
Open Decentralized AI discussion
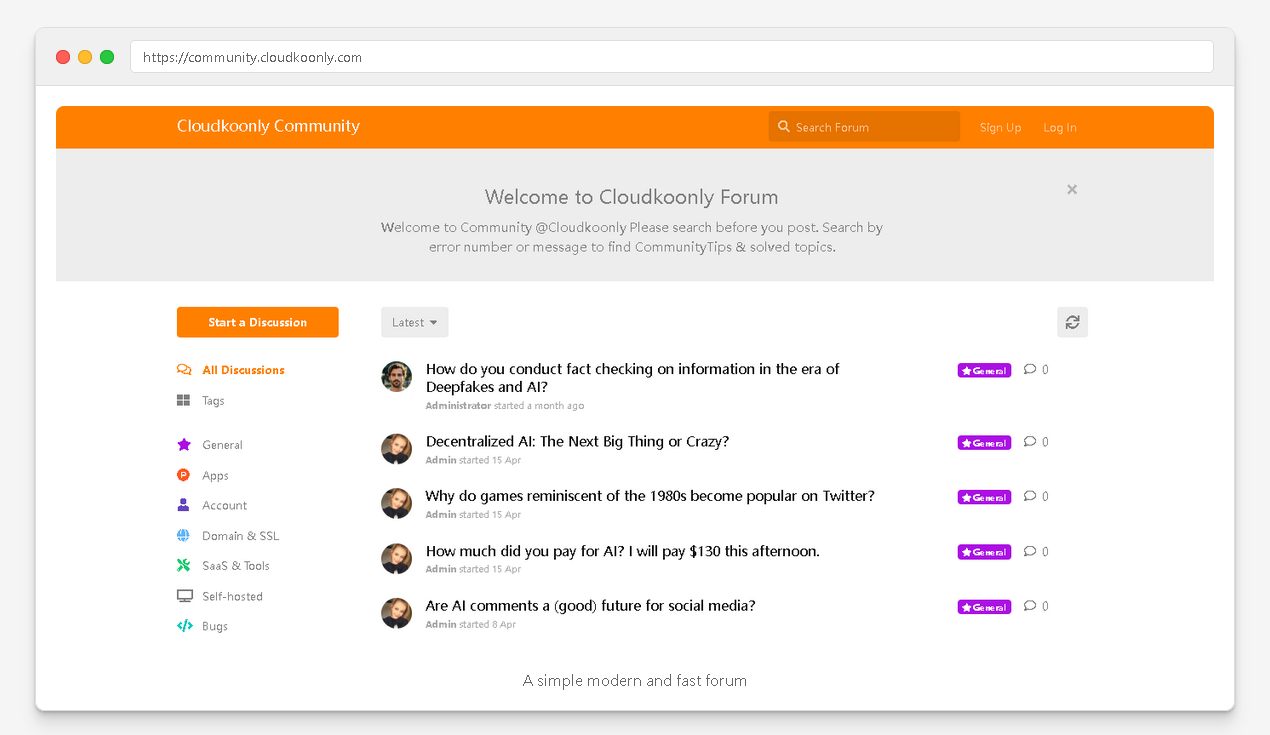578,441
